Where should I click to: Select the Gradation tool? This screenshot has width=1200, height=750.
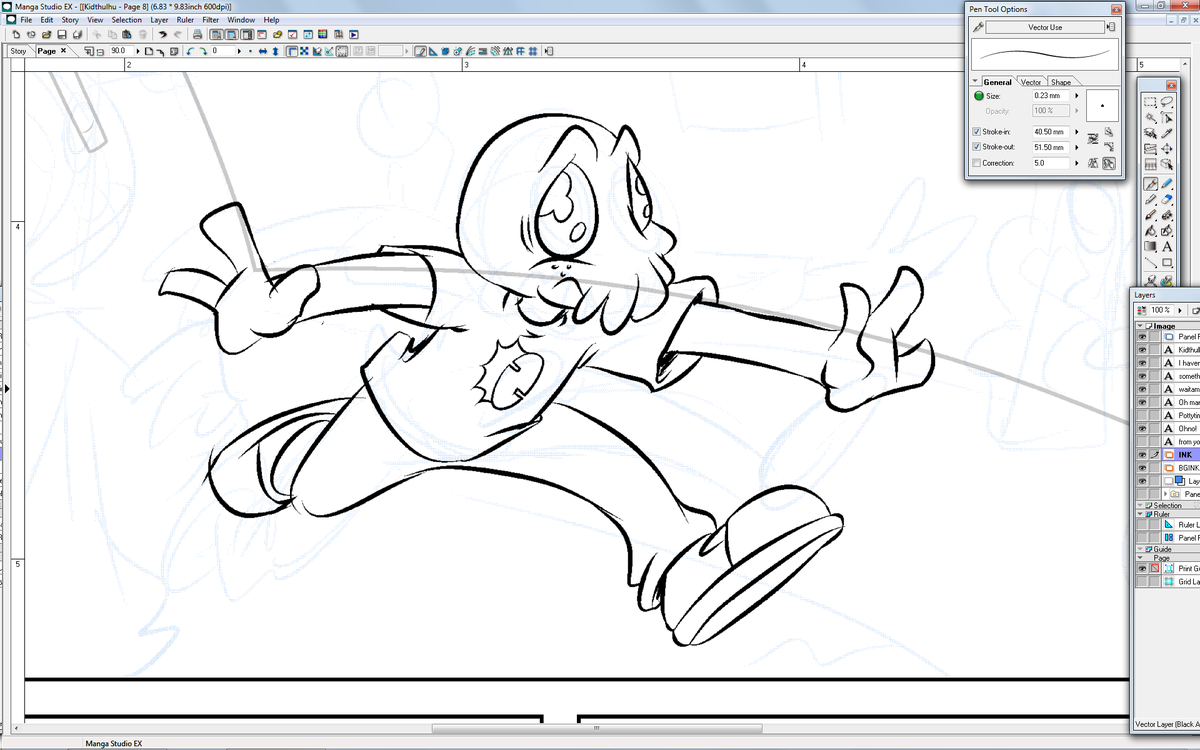(1151, 246)
